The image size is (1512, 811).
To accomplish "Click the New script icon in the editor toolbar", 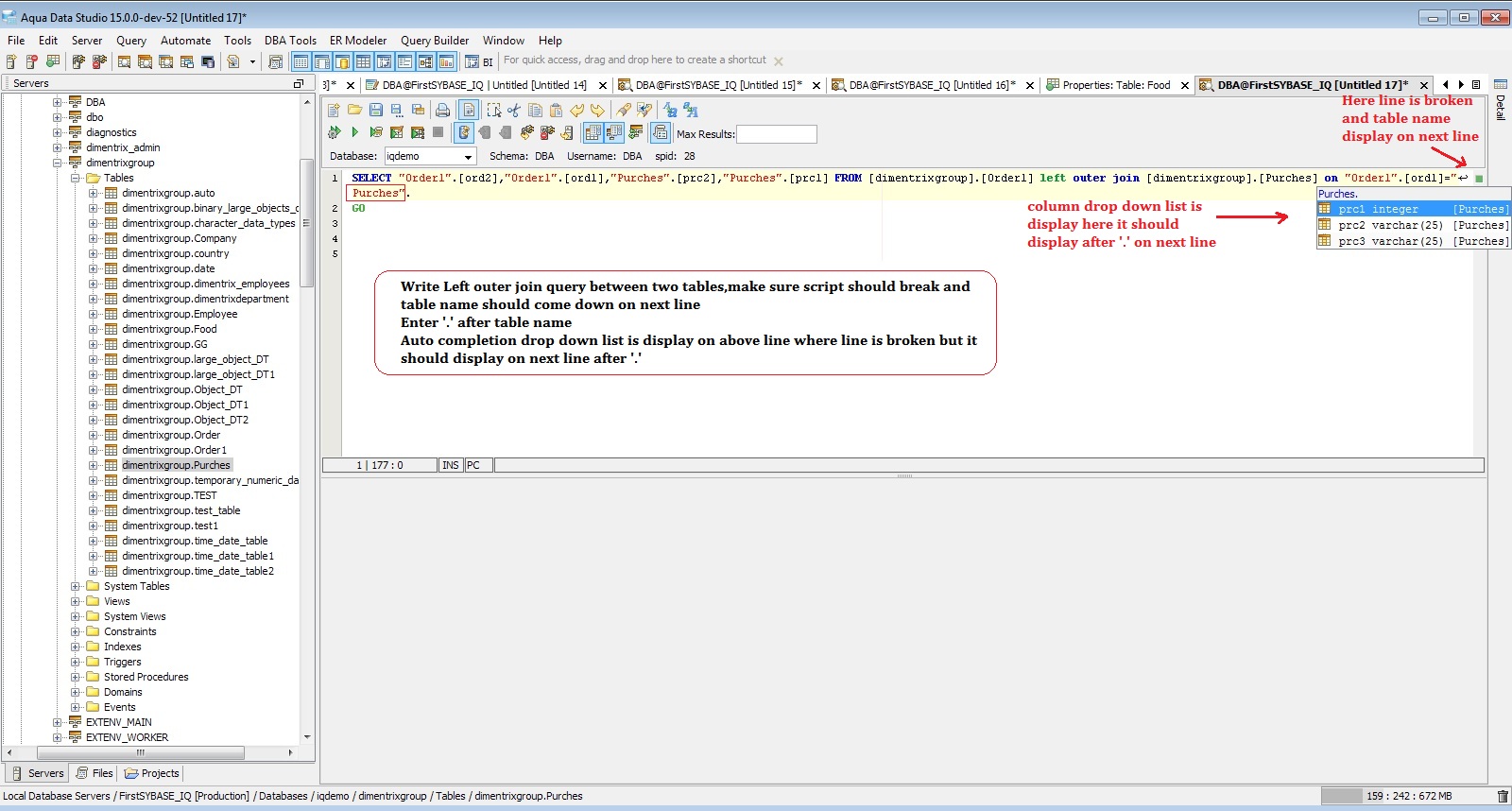I will coord(334,110).
